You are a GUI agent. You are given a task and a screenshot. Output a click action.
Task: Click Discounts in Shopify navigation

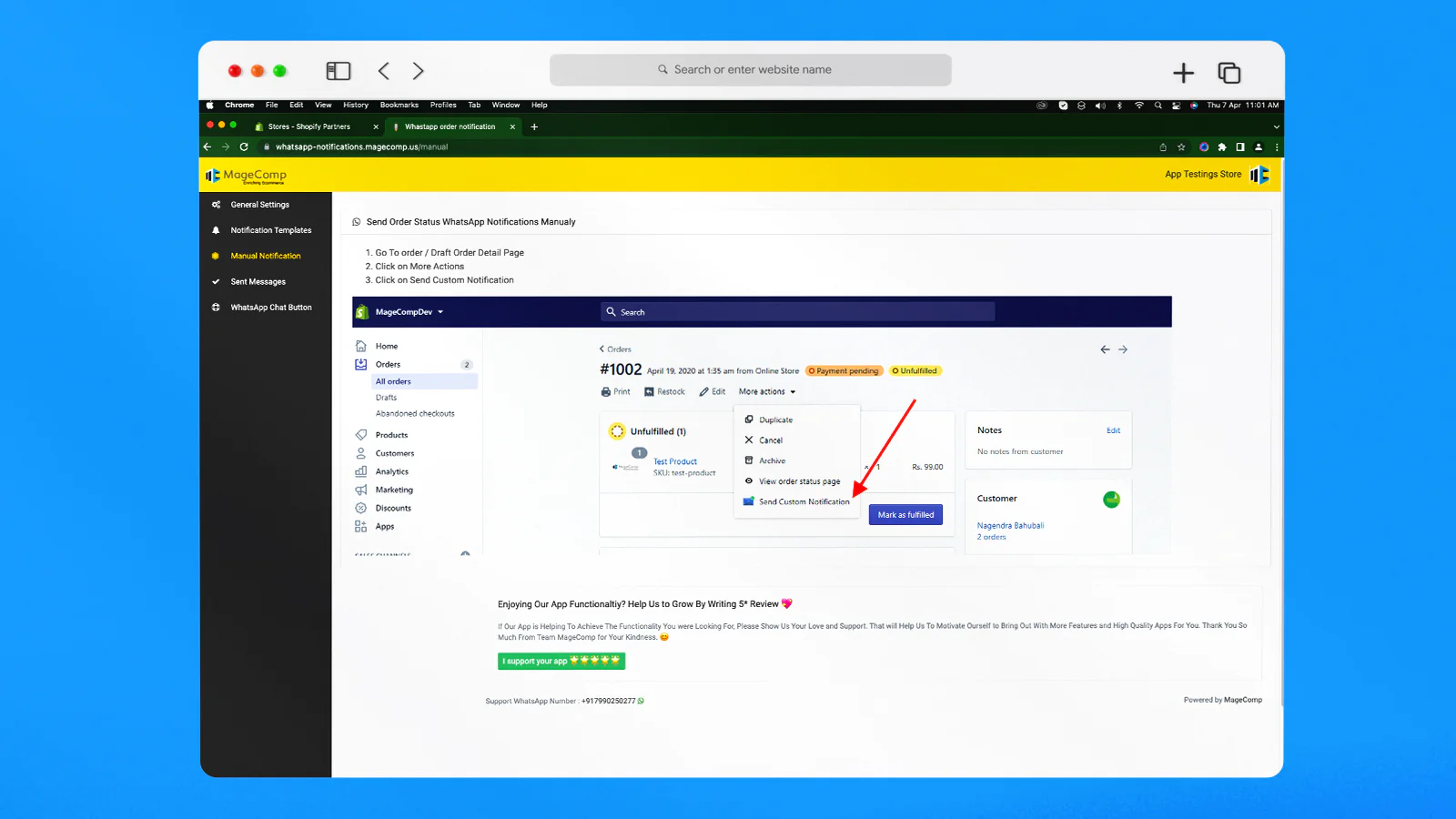[393, 508]
